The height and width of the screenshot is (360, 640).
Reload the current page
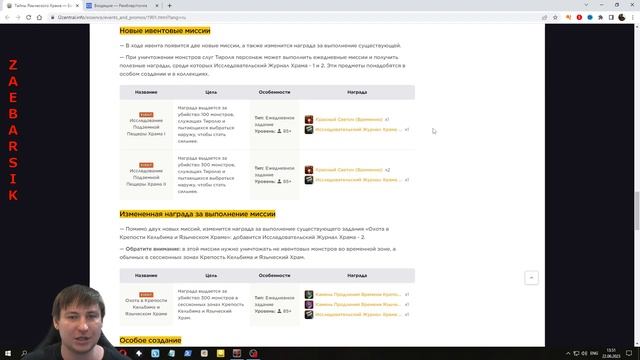(29, 18)
